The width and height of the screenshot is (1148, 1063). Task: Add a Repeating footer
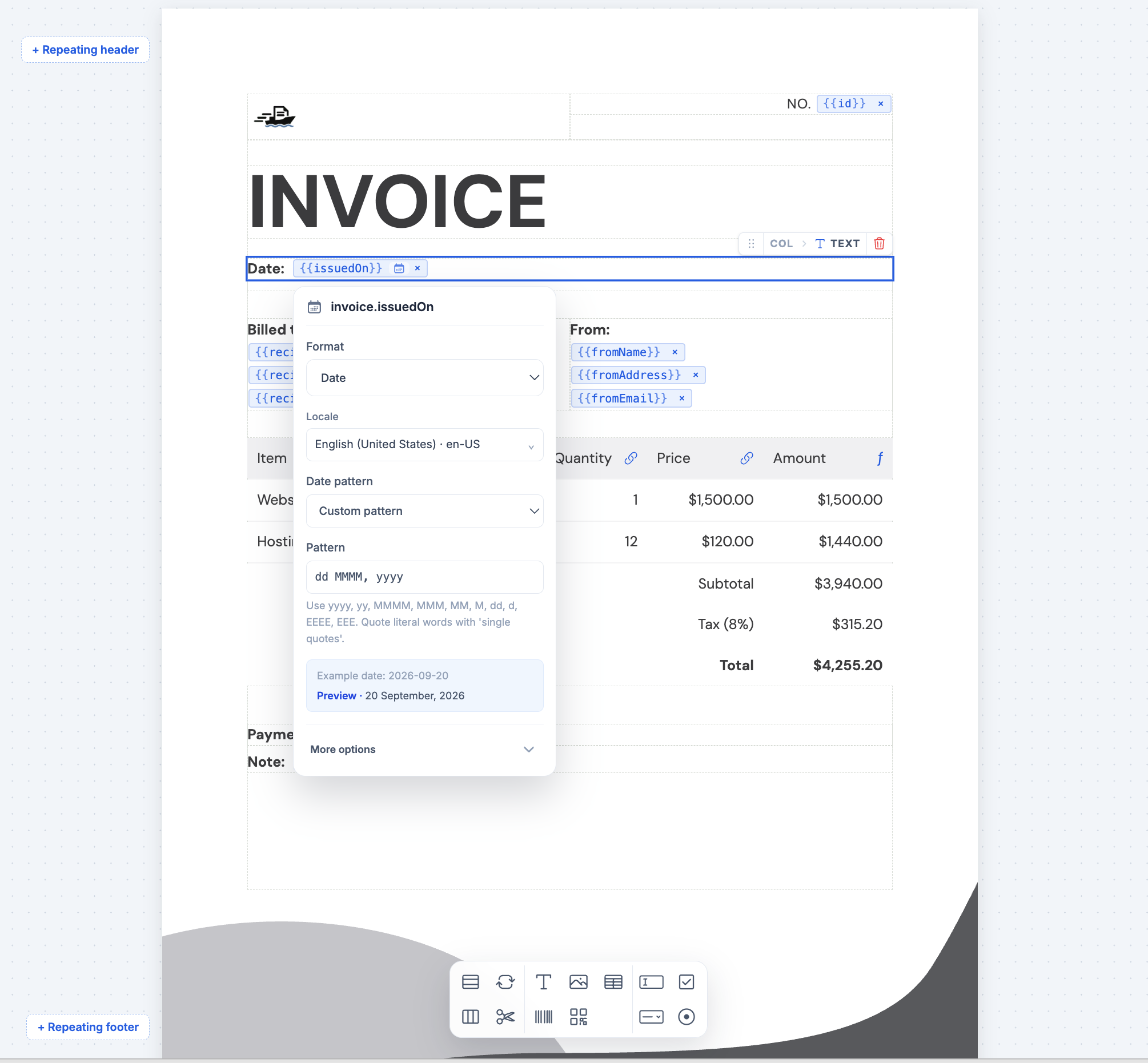point(88,1027)
